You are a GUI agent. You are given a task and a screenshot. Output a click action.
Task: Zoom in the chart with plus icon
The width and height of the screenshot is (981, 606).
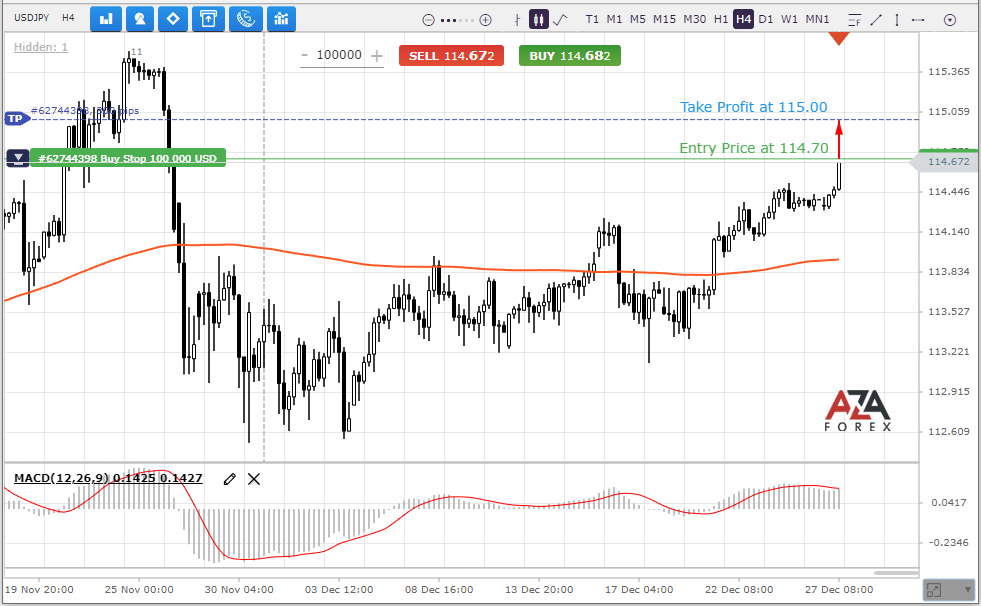[x=485, y=20]
